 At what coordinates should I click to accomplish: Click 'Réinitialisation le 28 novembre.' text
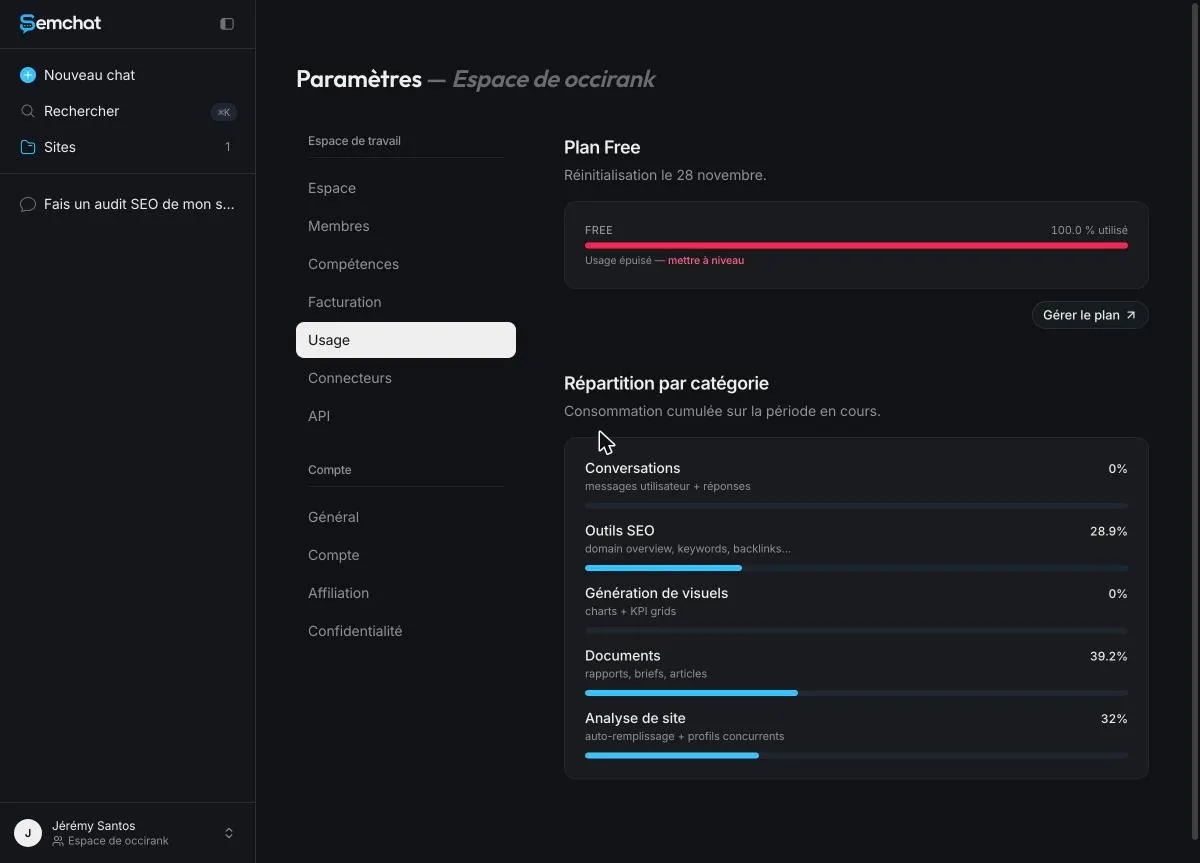(665, 175)
